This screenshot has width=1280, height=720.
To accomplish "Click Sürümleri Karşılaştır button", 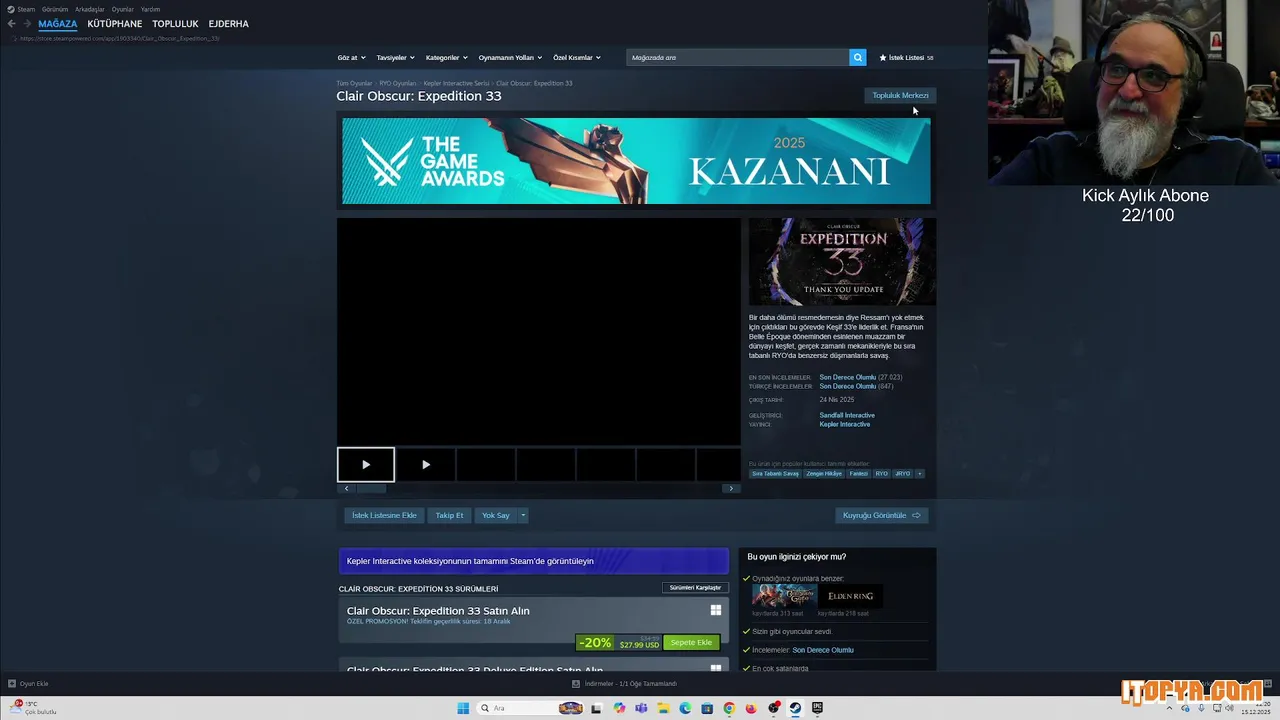I will pyautogui.click(x=695, y=588).
